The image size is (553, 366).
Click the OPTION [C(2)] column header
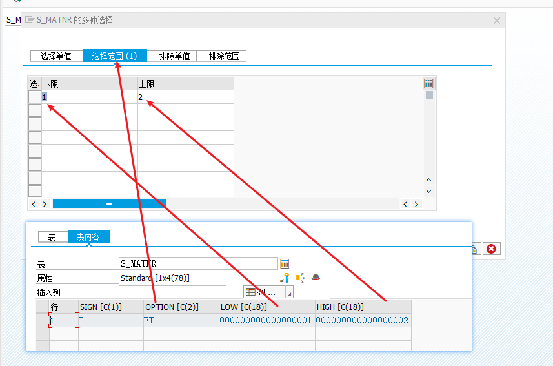181,307
